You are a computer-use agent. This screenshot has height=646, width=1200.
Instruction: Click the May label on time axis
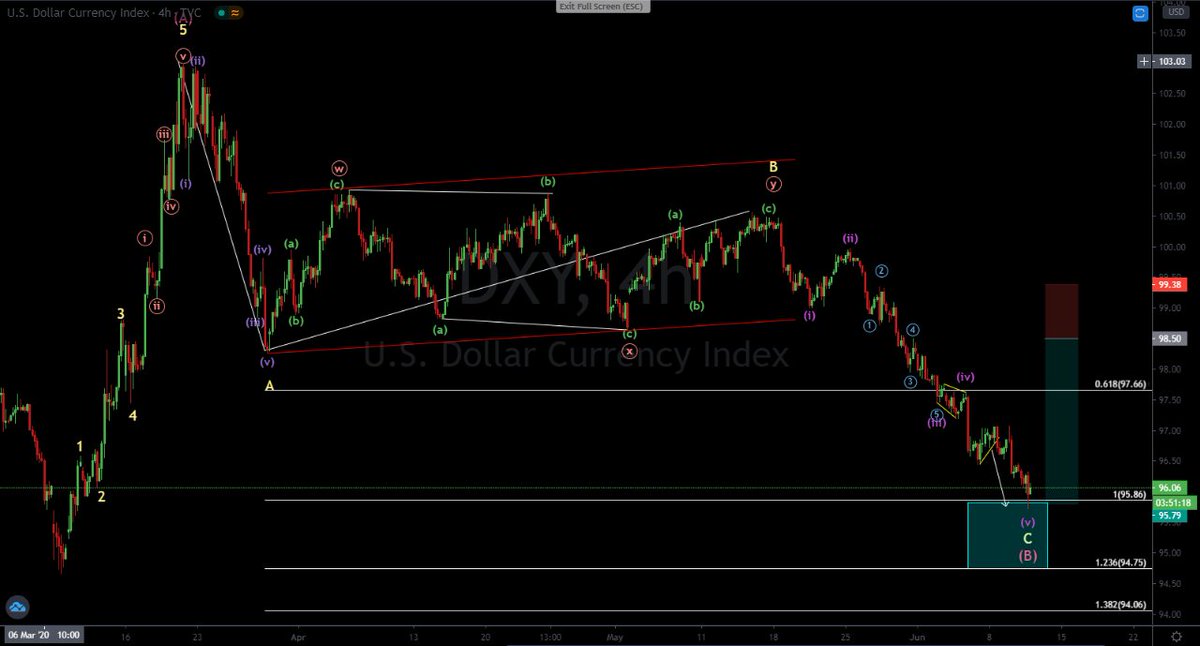click(615, 636)
